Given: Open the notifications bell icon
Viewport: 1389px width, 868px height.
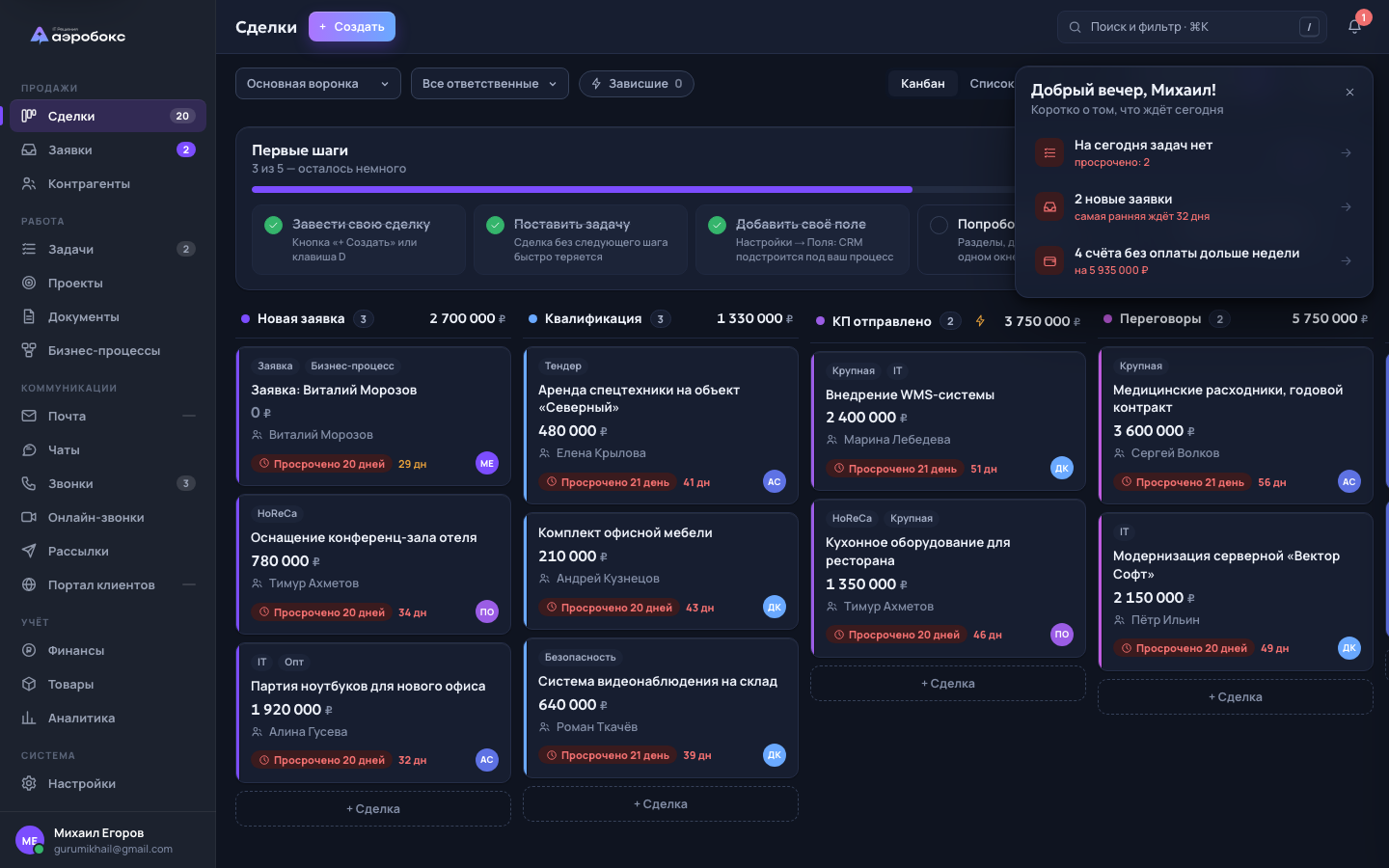Looking at the screenshot, I should pyautogui.click(x=1354, y=27).
